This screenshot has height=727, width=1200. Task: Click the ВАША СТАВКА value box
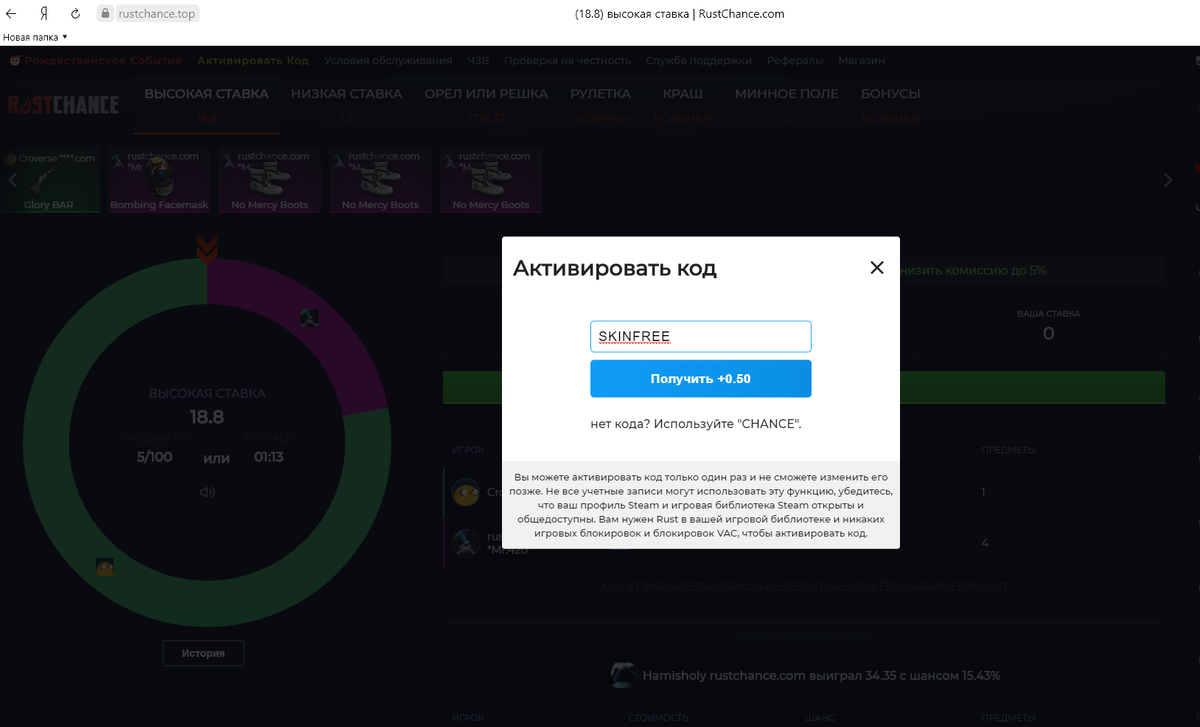(1048, 326)
